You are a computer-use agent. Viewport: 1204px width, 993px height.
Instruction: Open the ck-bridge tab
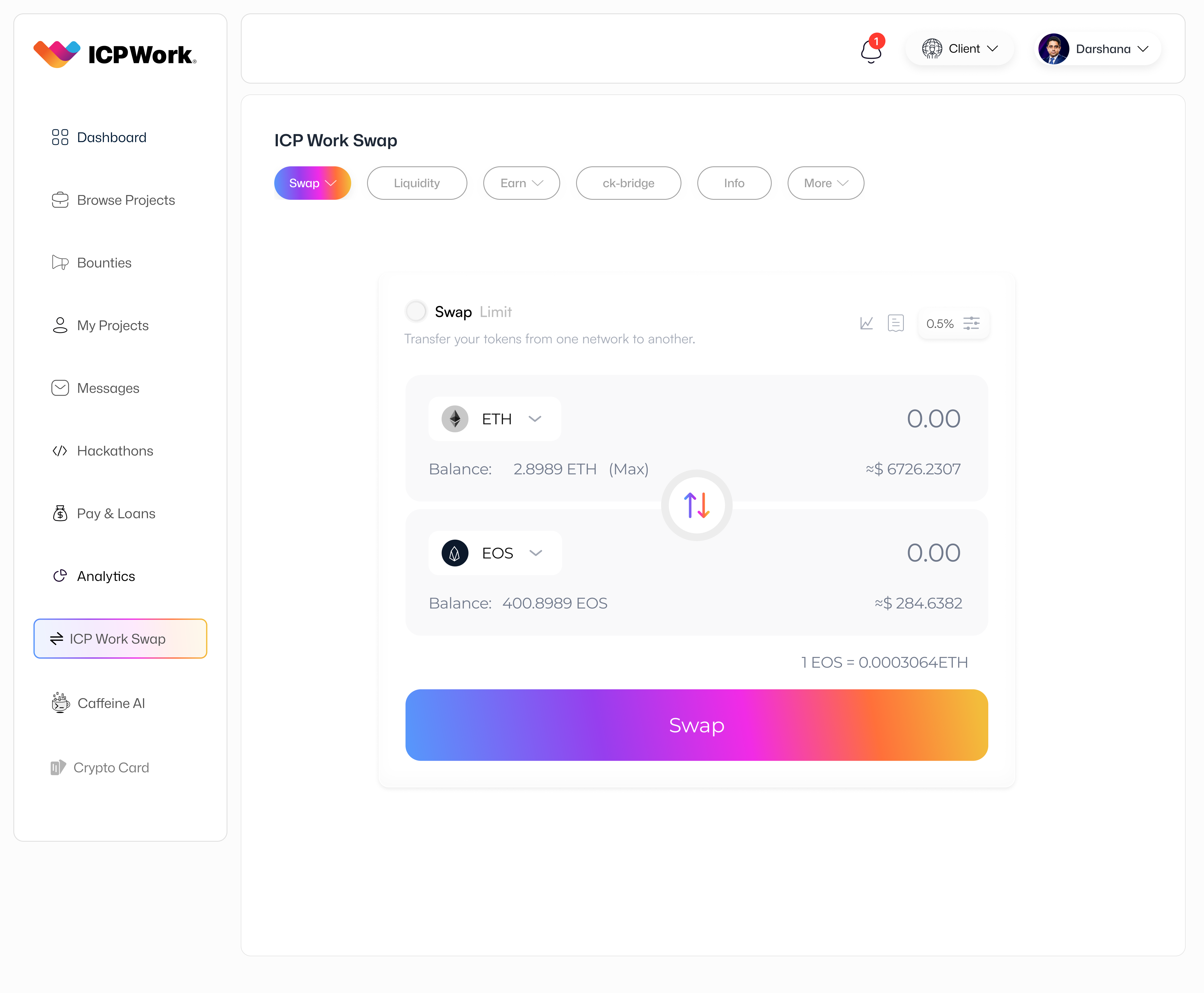(628, 183)
